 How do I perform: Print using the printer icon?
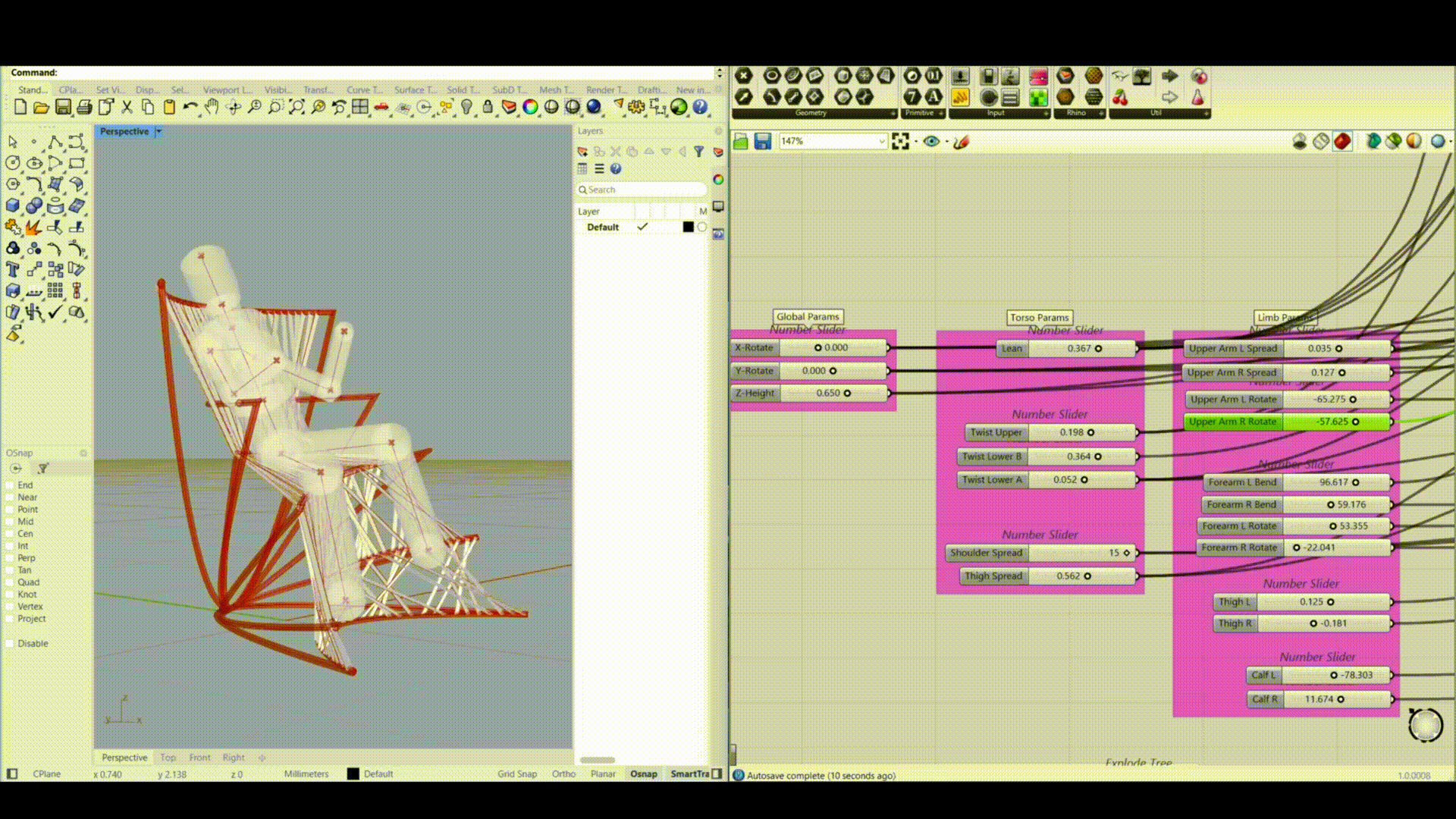pyautogui.click(x=84, y=107)
